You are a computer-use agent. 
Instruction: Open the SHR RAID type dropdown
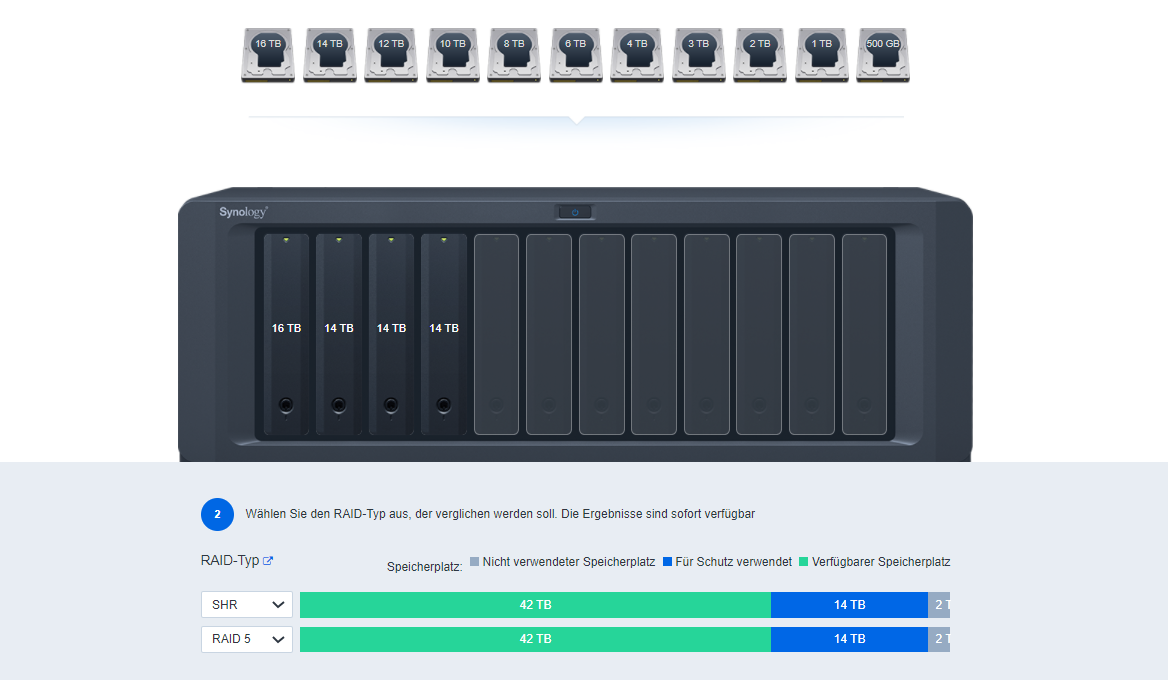click(x=247, y=605)
